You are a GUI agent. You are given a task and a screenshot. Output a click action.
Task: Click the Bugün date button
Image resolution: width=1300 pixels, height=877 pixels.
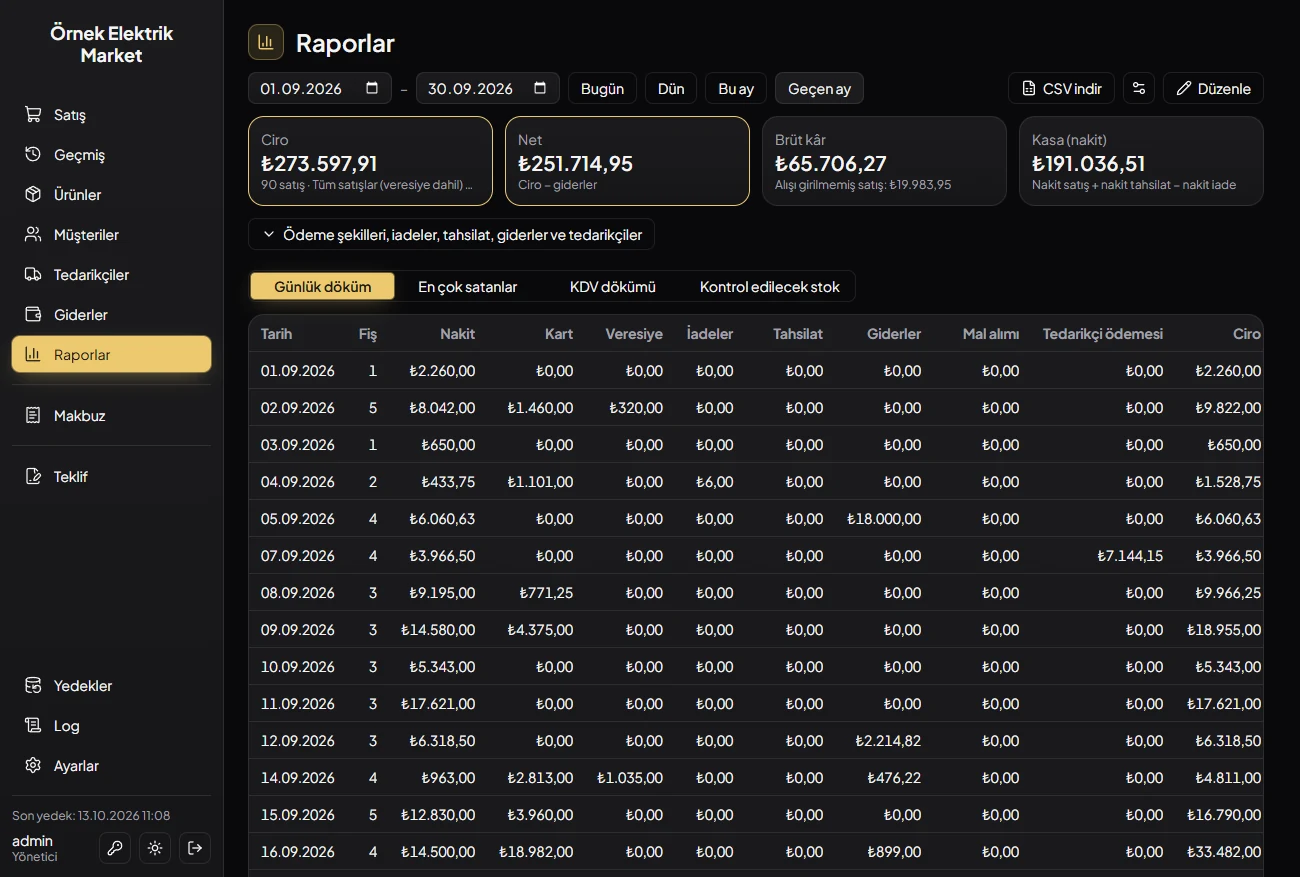(603, 88)
